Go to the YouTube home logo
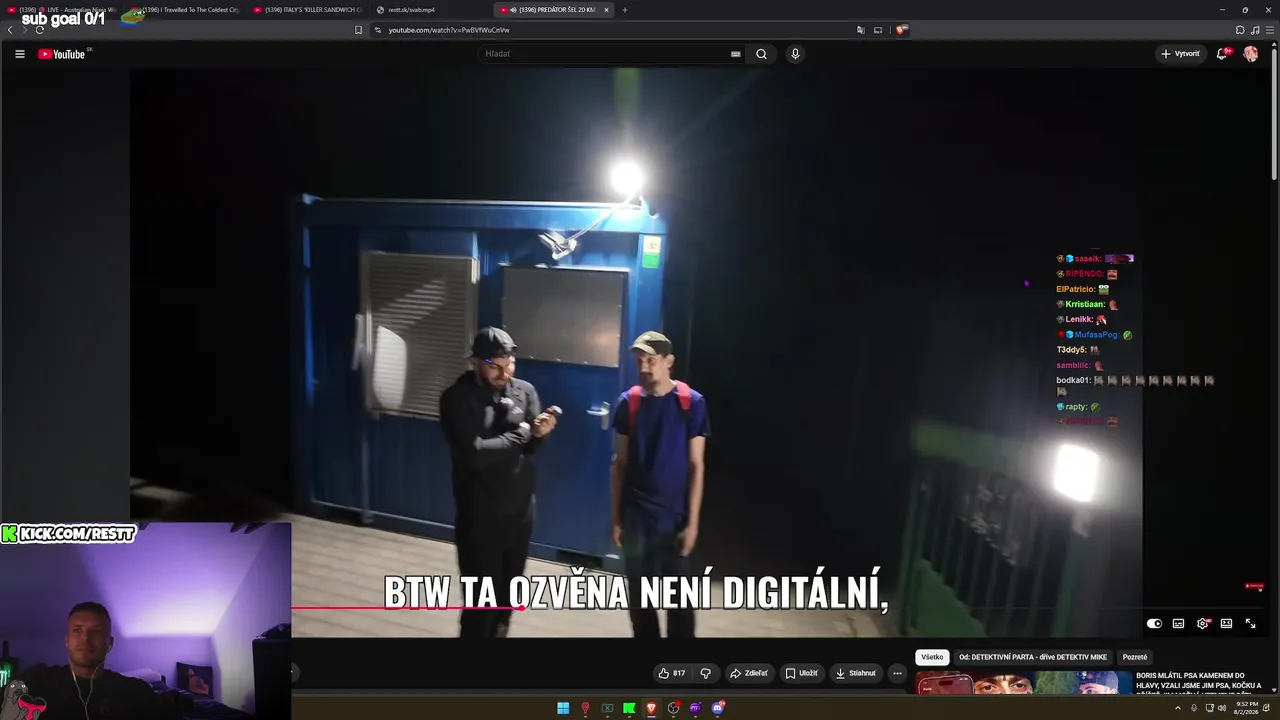This screenshot has width=1280, height=720. click(x=64, y=54)
